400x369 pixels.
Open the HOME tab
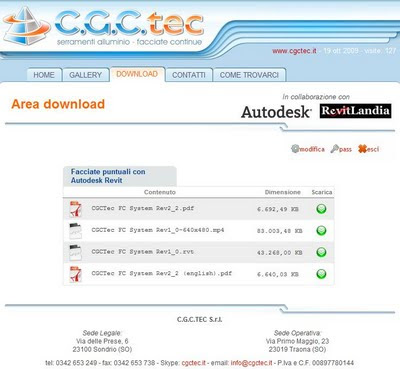pyautogui.click(x=44, y=75)
